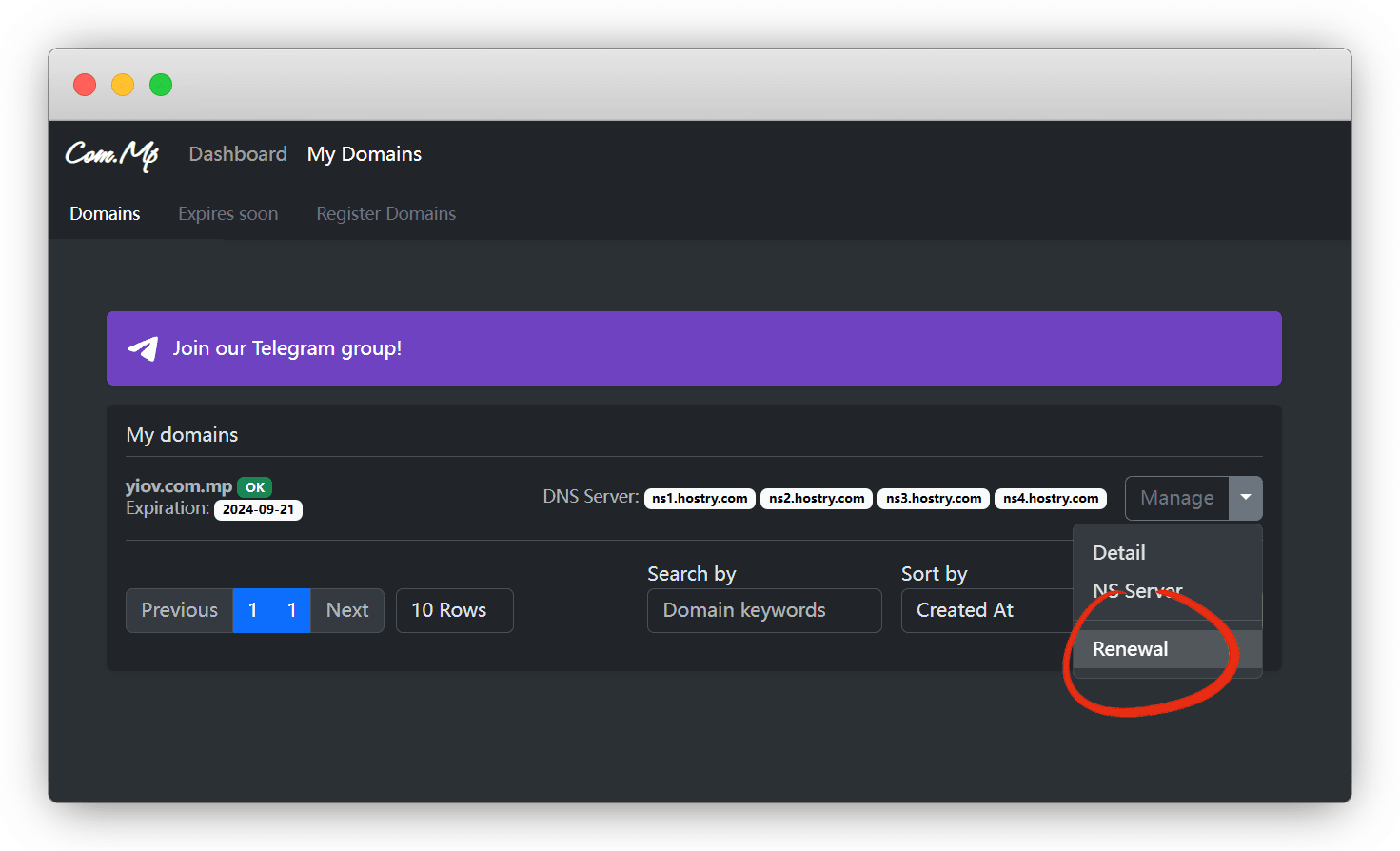Switch to the Expires soon tab
The image size is (1400, 851).
click(227, 214)
